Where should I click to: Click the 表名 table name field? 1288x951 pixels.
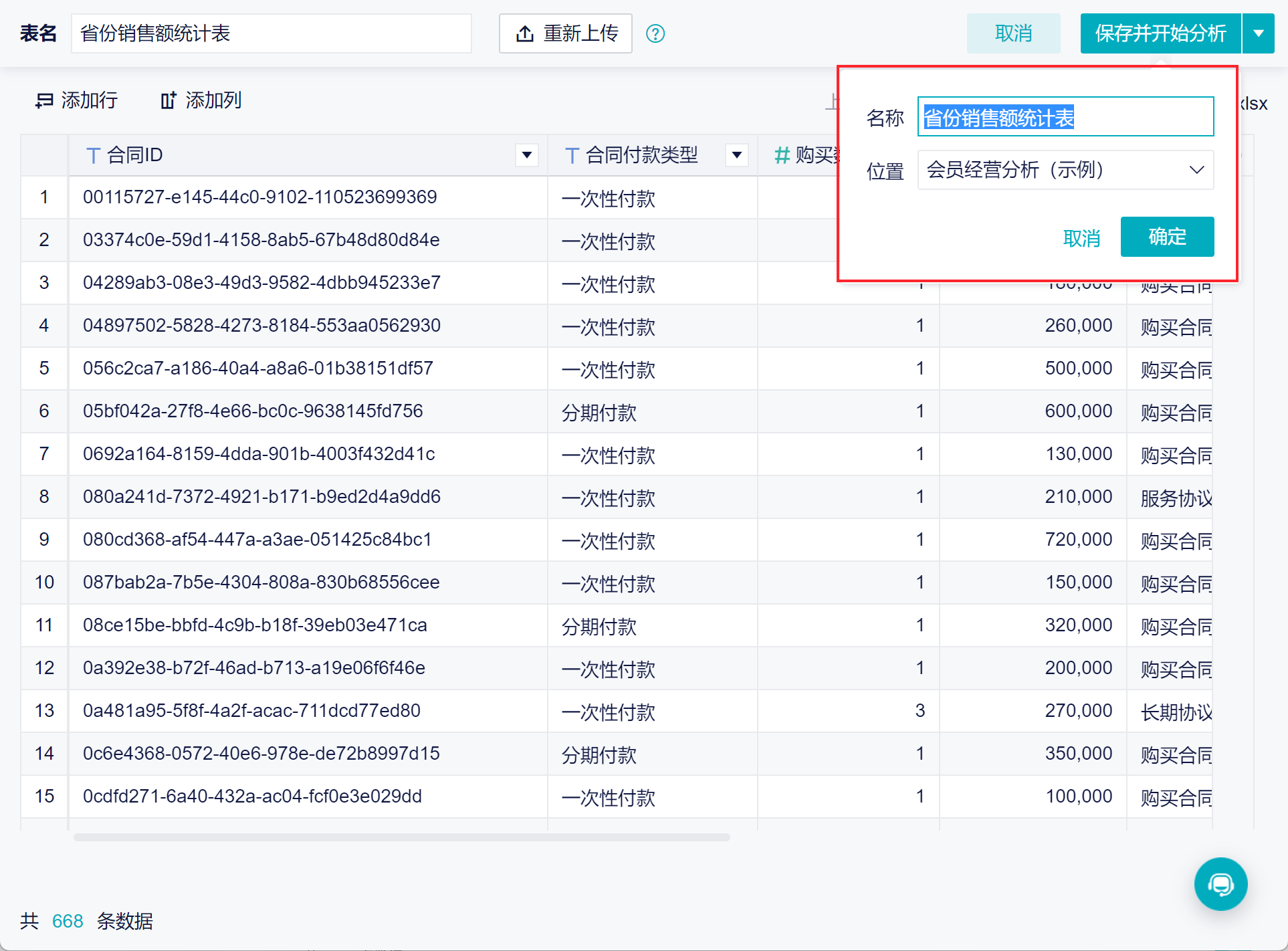pyautogui.click(x=271, y=33)
